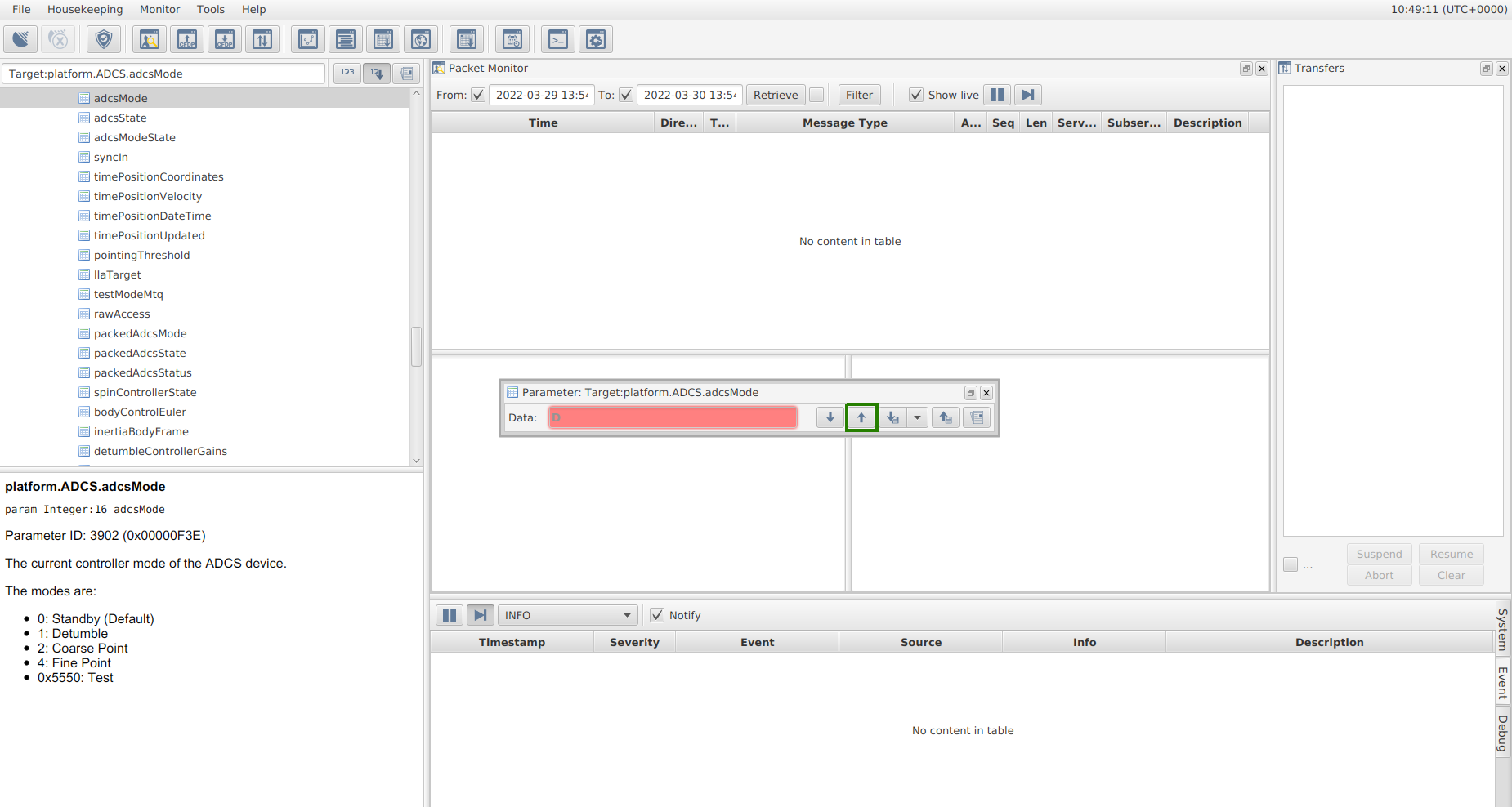
Task: Open the globe map toolbar icon
Action: [421, 39]
